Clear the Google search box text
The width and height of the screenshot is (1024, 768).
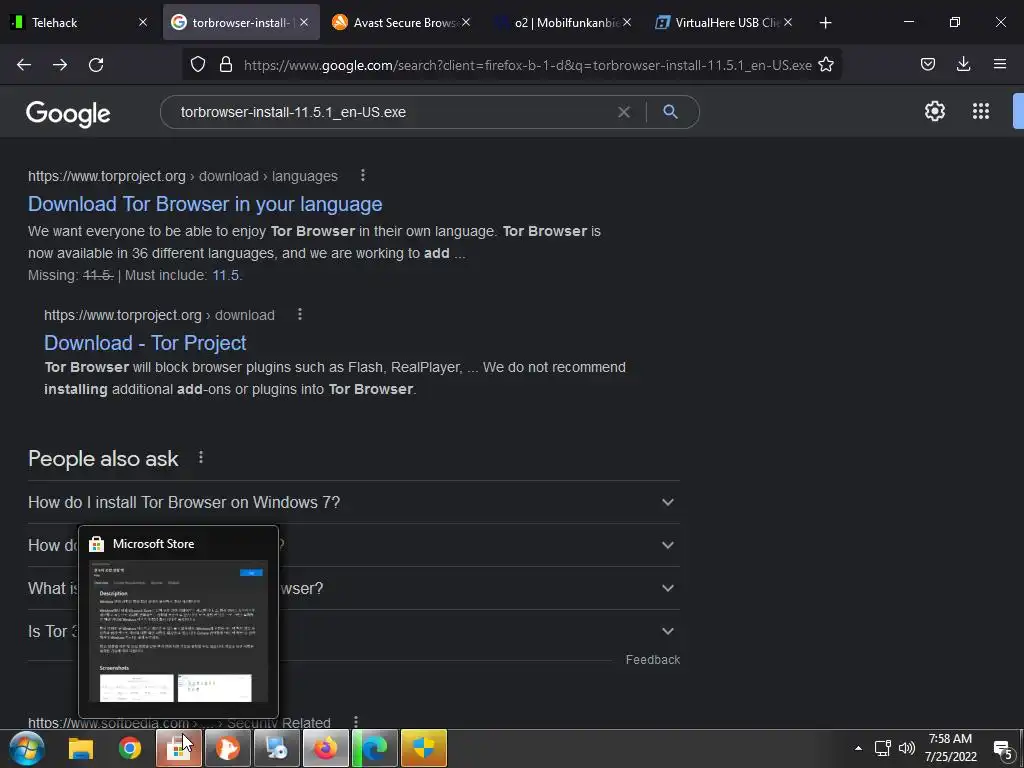(624, 112)
